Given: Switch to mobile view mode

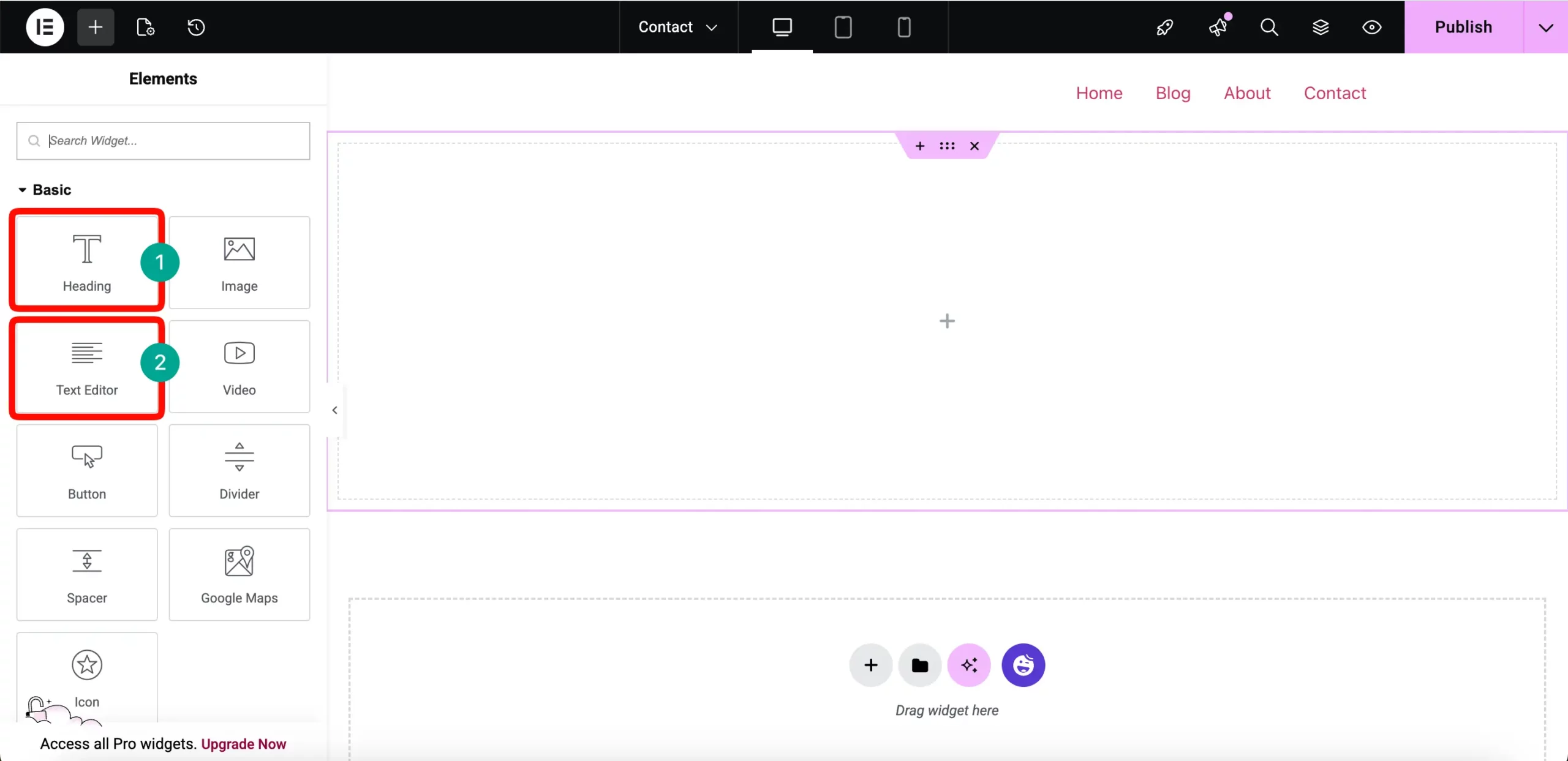Looking at the screenshot, I should pos(903,27).
